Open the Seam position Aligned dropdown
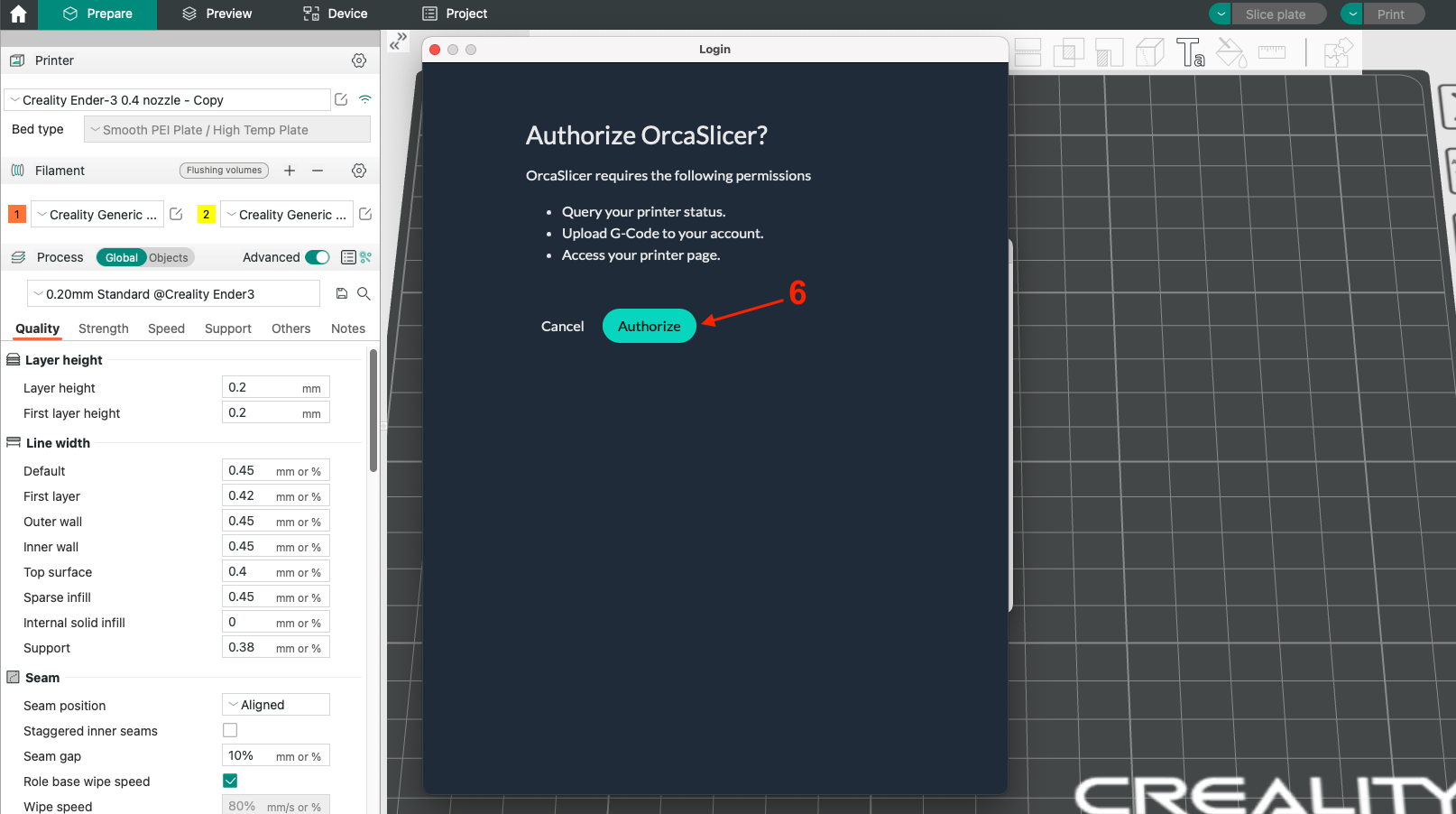This screenshot has width=1456, height=814. [276, 705]
